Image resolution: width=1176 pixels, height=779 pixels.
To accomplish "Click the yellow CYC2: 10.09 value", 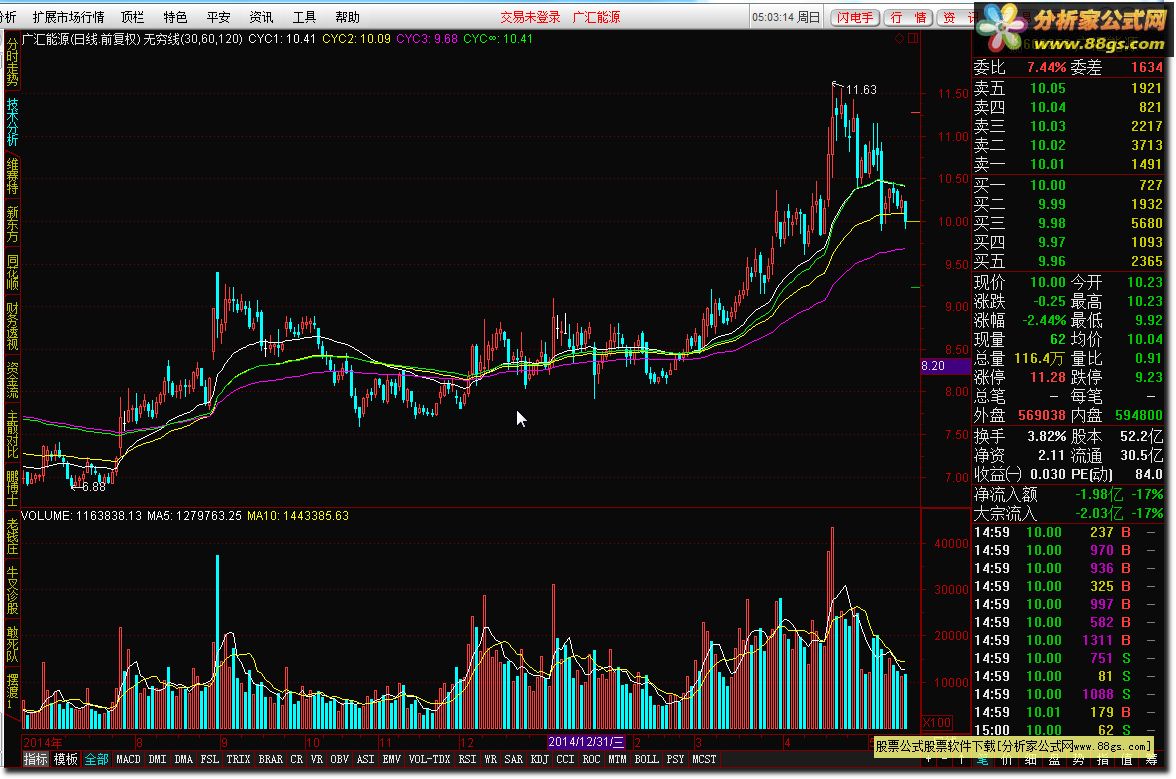I will [356, 38].
